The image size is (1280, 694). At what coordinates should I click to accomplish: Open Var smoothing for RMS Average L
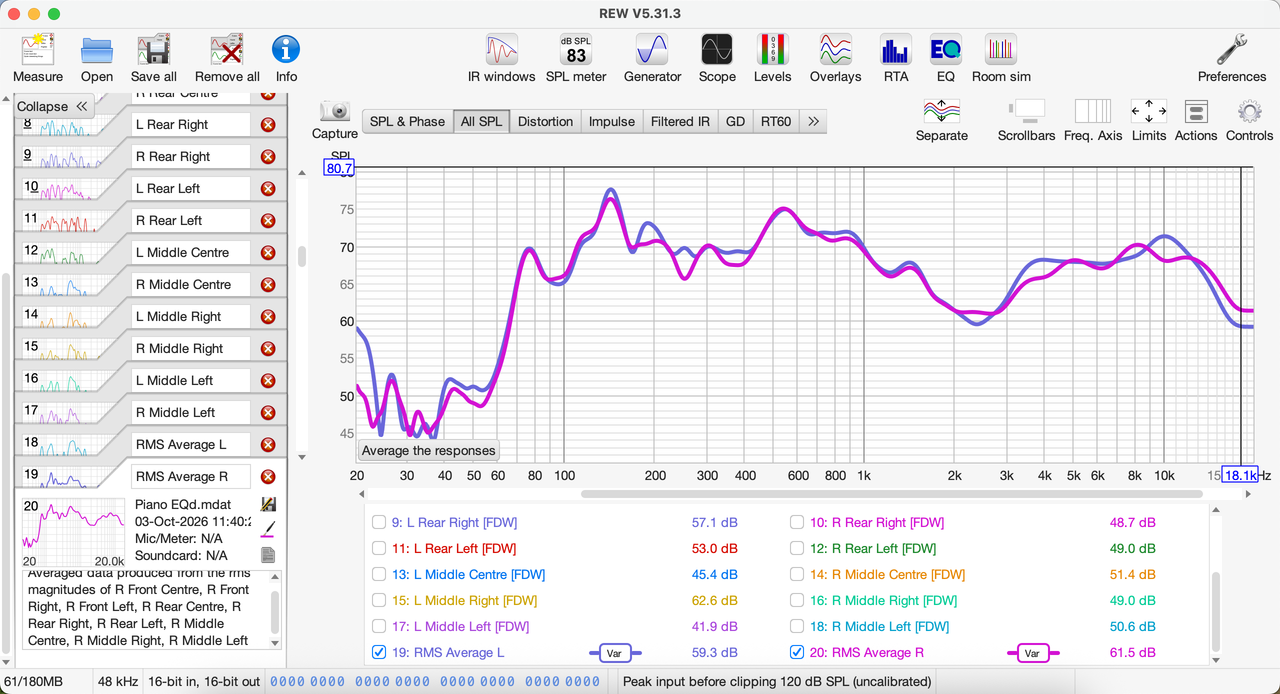click(x=615, y=653)
